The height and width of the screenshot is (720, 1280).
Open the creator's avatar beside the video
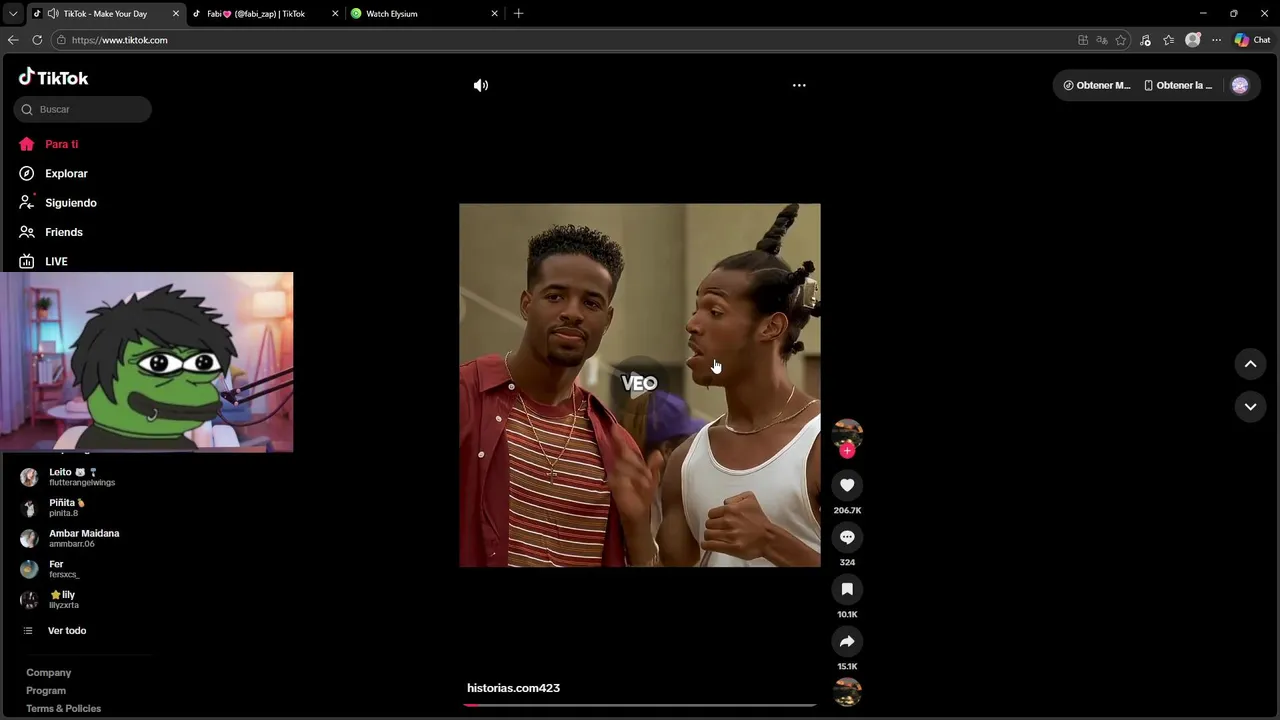pyautogui.click(x=847, y=433)
